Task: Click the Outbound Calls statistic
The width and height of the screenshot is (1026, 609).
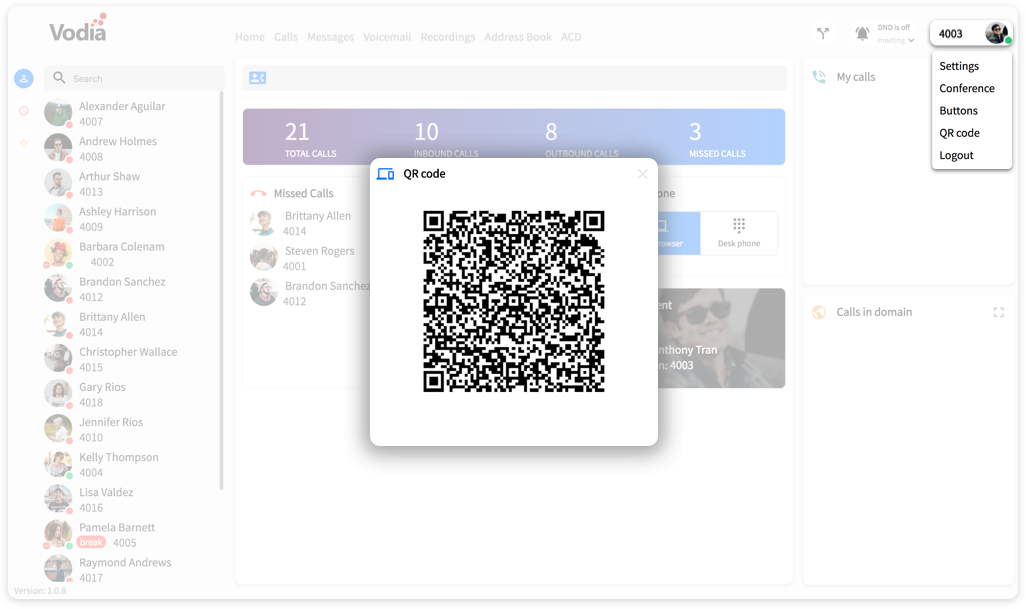Action: tap(581, 139)
